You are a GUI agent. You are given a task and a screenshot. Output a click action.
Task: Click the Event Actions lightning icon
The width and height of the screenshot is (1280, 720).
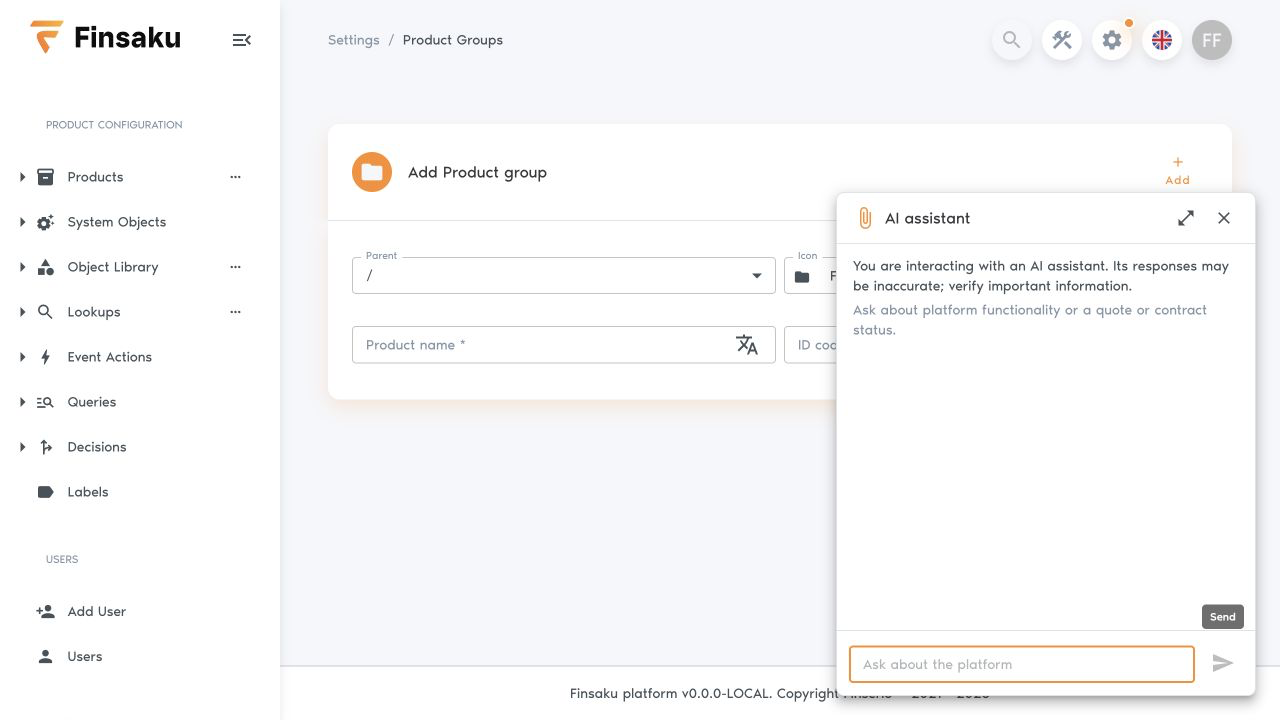point(45,357)
